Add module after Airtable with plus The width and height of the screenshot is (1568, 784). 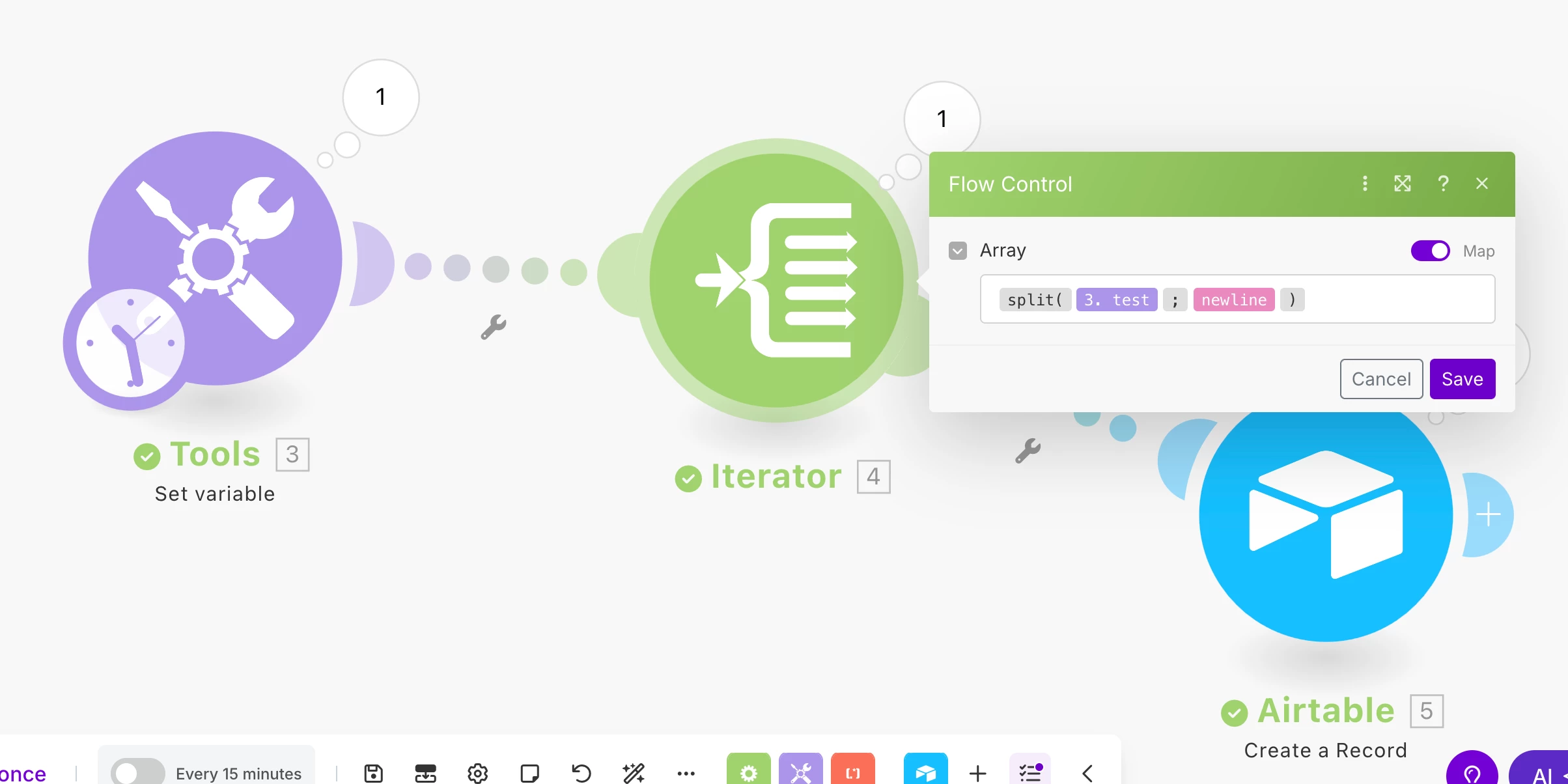1488,514
